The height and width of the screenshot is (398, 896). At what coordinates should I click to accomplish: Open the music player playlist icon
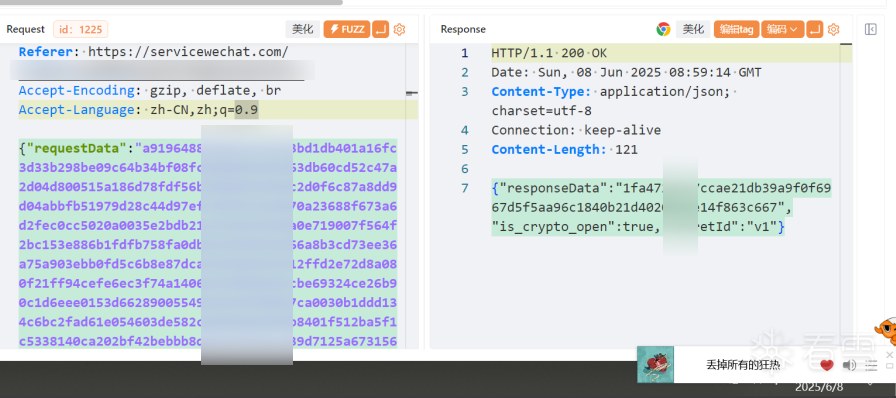[870, 365]
